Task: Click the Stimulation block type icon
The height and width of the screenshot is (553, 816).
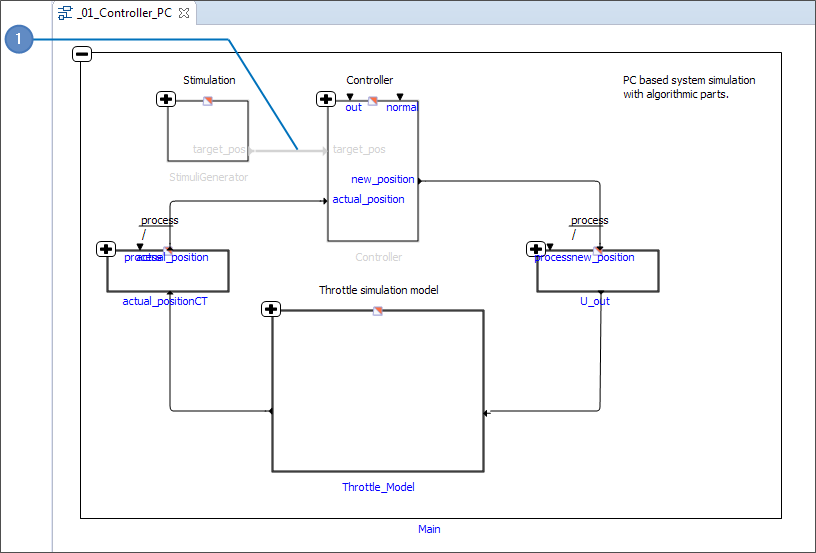Action: [x=208, y=100]
